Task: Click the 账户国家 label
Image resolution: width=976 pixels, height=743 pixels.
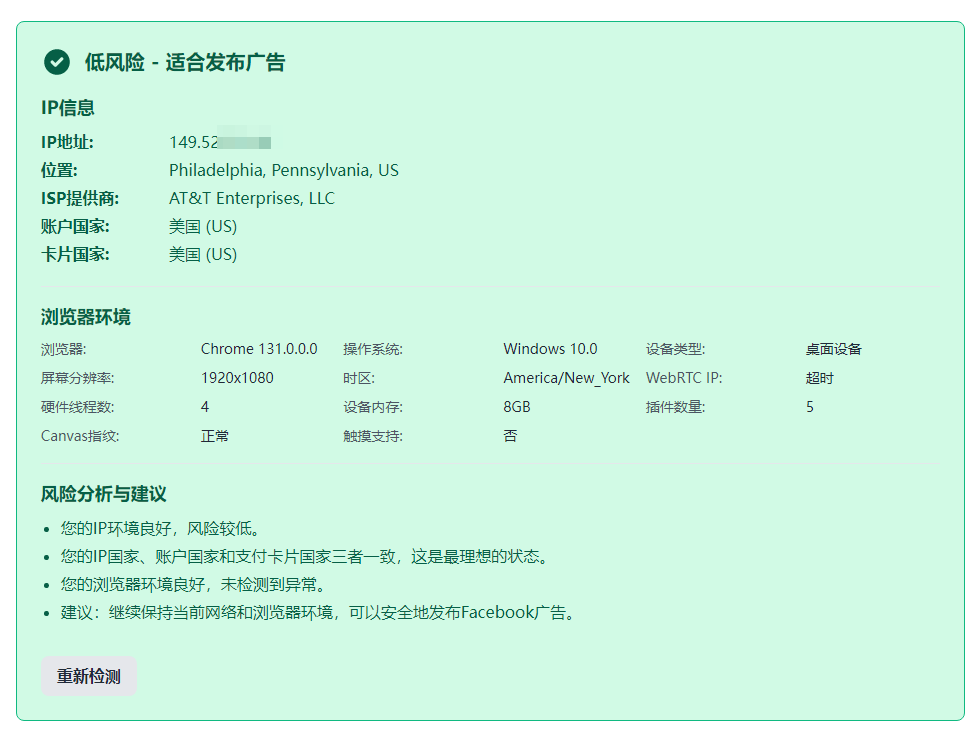Action: point(75,227)
